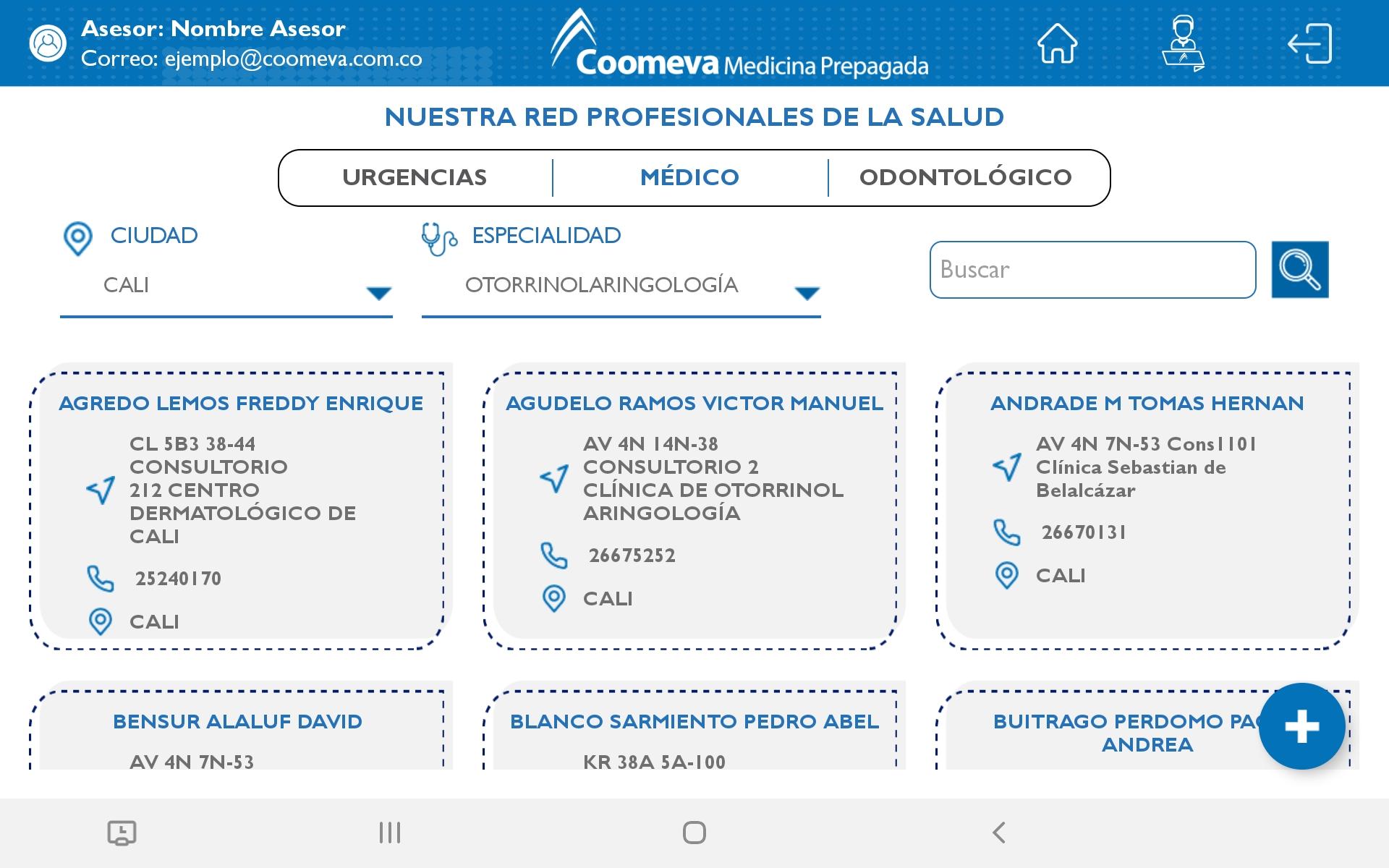The width and height of the screenshot is (1389, 868).
Task: Tap phone icon next to 26670131
Action: [1007, 532]
